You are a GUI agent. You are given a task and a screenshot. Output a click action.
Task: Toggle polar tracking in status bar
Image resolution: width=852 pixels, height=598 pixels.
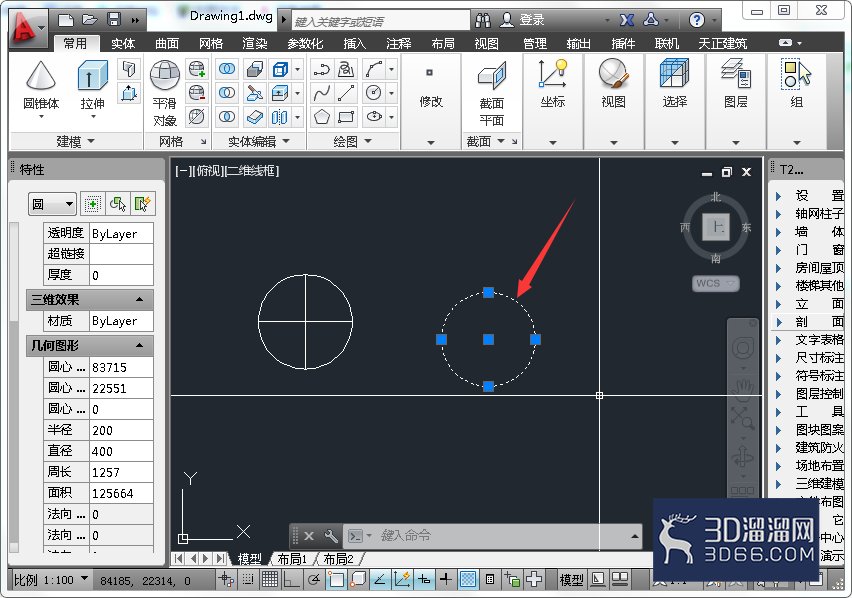click(314, 580)
